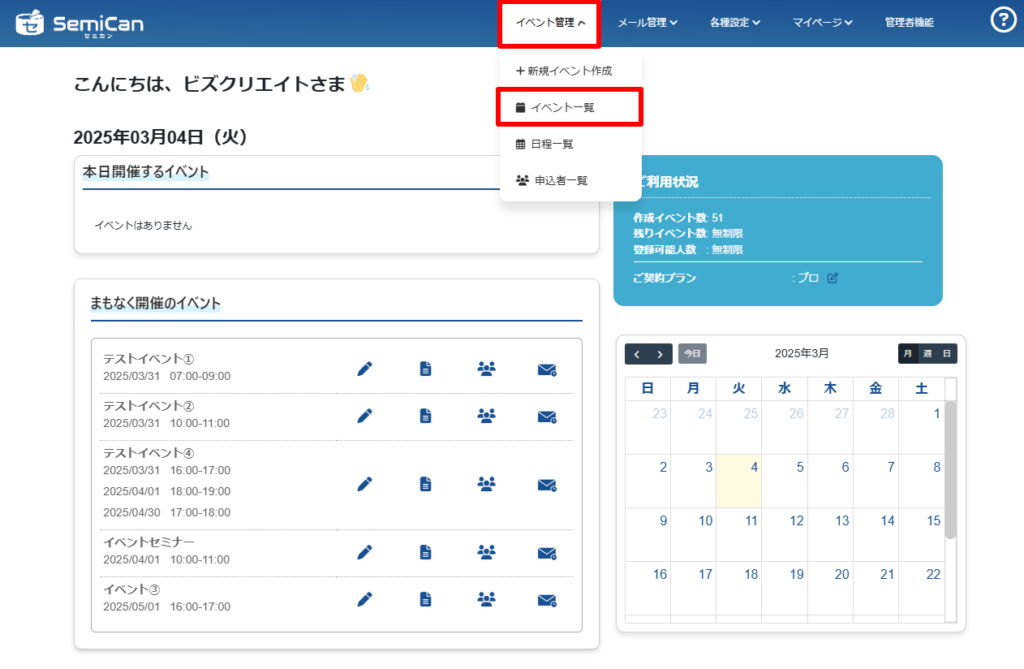The height and width of the screenshot is (669, 1024).
Task: Expand the メール管理 dropdown menu
Action: coord(647,22)
